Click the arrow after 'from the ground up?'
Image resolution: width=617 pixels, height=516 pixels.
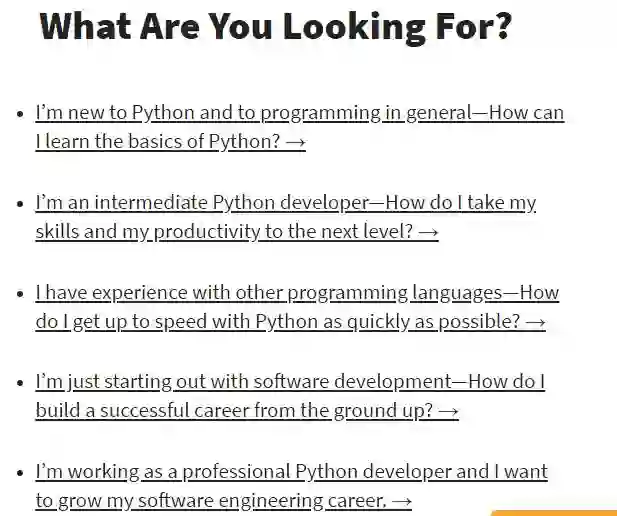click(448, 411)
